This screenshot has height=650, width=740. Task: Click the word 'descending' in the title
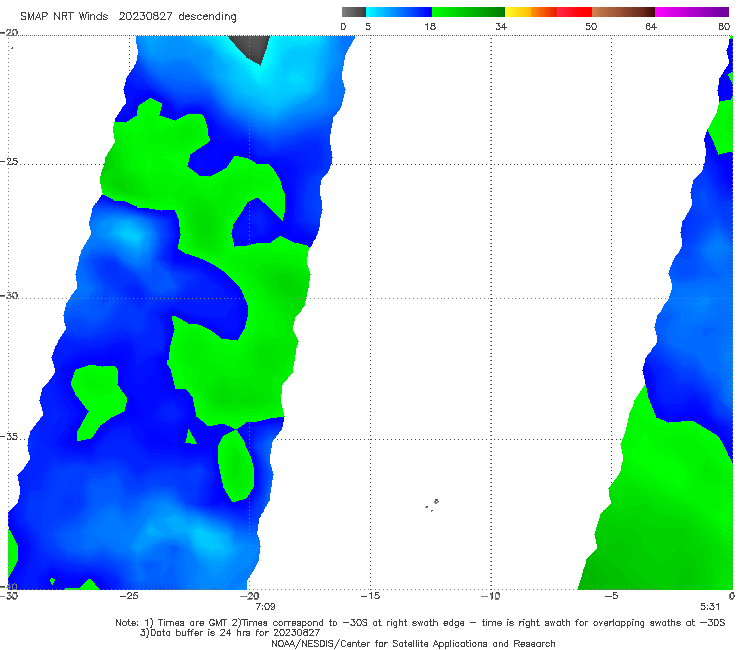[x=208, y=17]
